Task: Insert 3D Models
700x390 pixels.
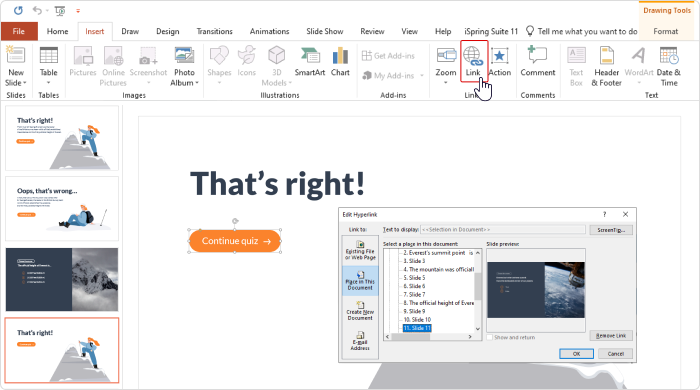Action: (276, 67)
